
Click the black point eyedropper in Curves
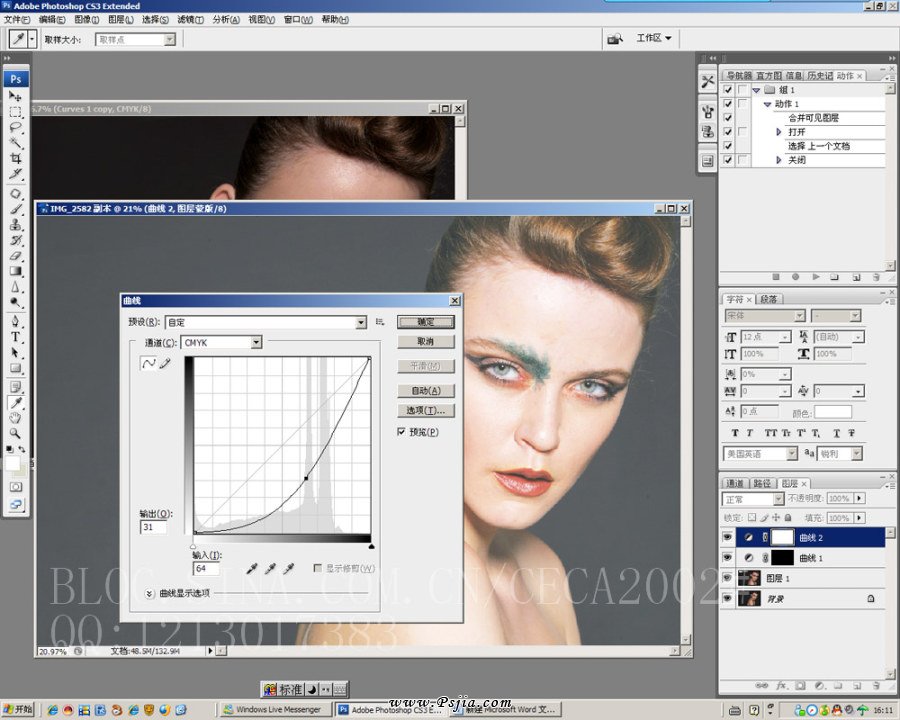tap(253, 568)
